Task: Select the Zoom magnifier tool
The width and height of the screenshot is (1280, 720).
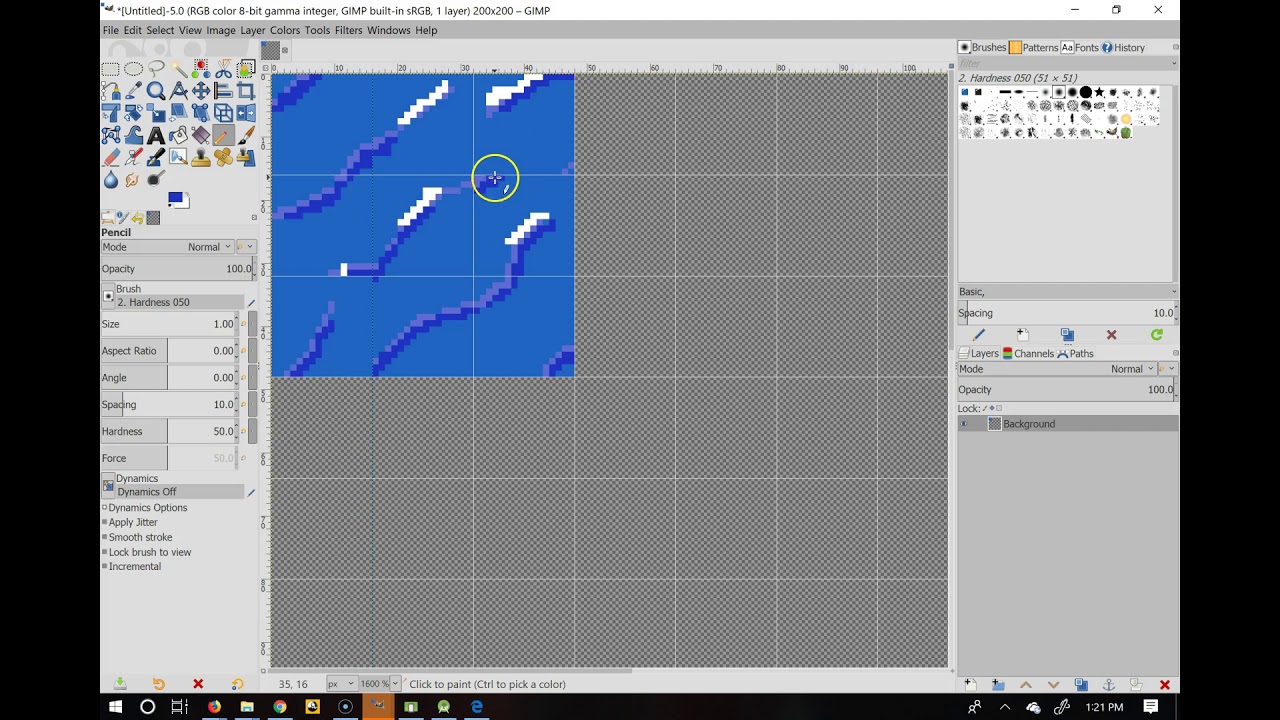Action: click(x=156, y=91)
